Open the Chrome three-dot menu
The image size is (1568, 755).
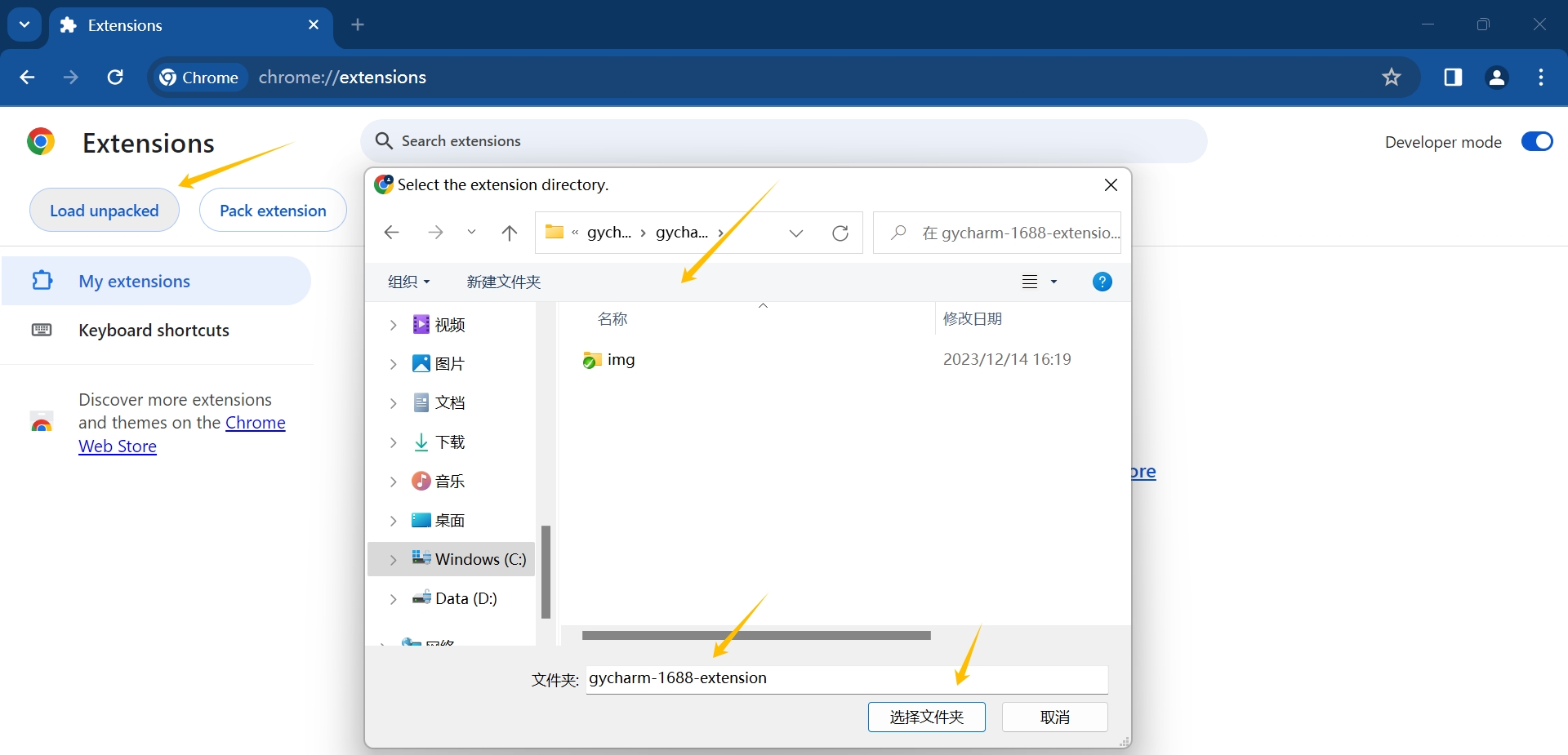pyautogui.click(x=1541, y=77)
